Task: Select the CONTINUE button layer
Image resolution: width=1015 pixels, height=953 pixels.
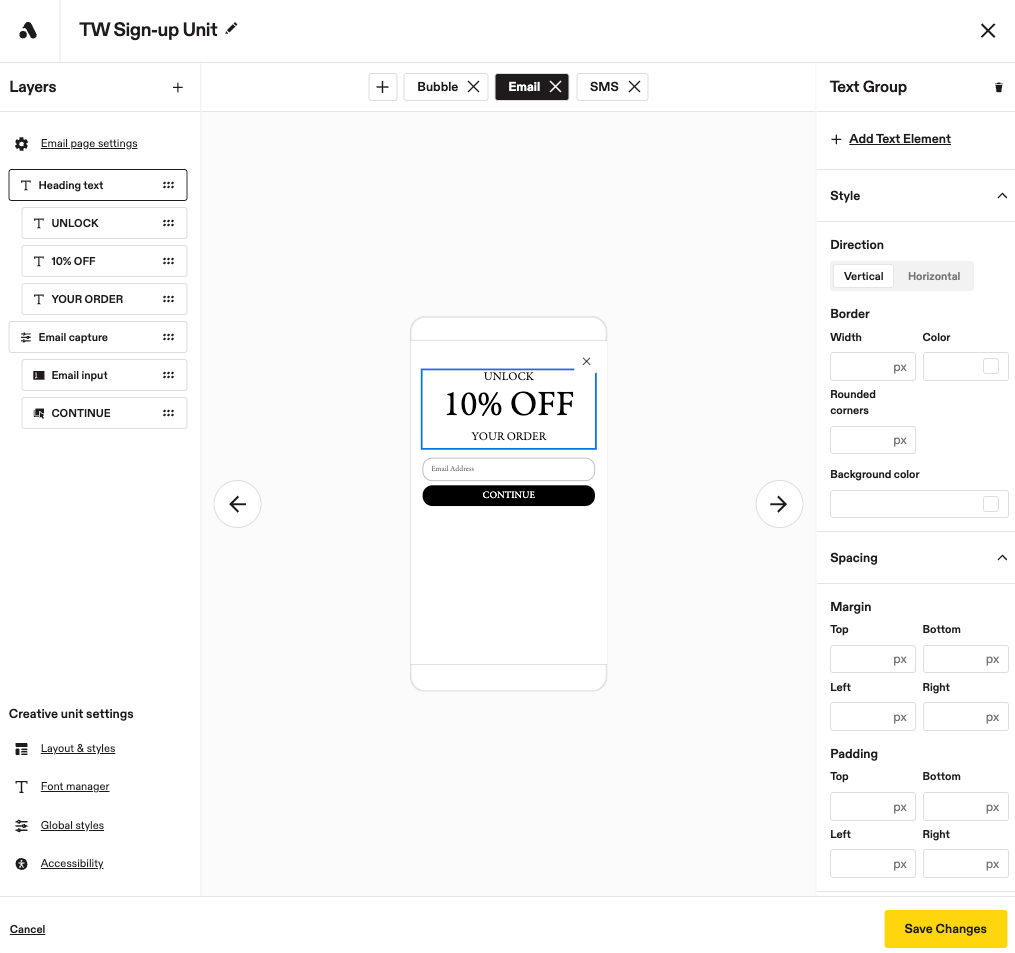Action: 104,413
